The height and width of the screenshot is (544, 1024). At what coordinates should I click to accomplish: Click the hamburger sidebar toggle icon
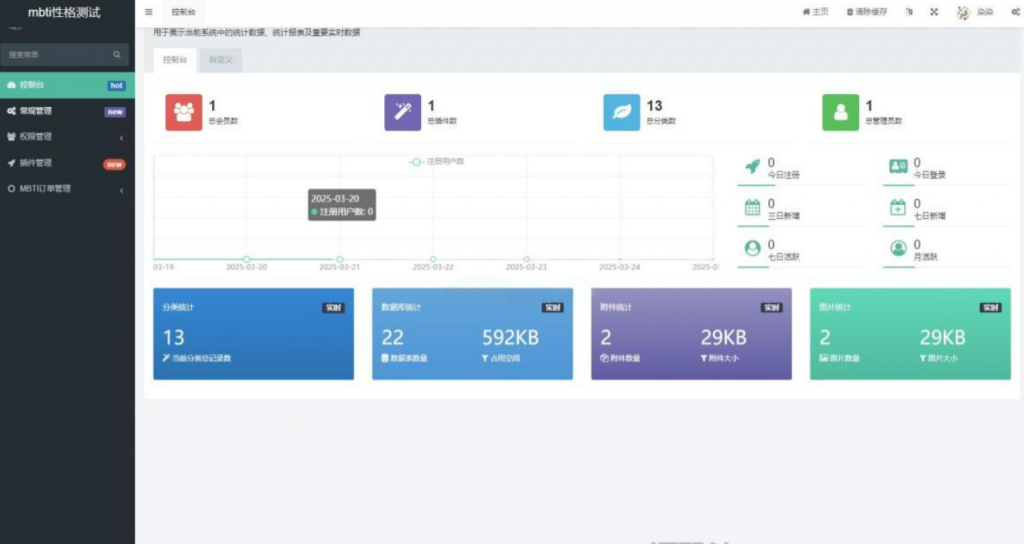click(x=149, y=12)
